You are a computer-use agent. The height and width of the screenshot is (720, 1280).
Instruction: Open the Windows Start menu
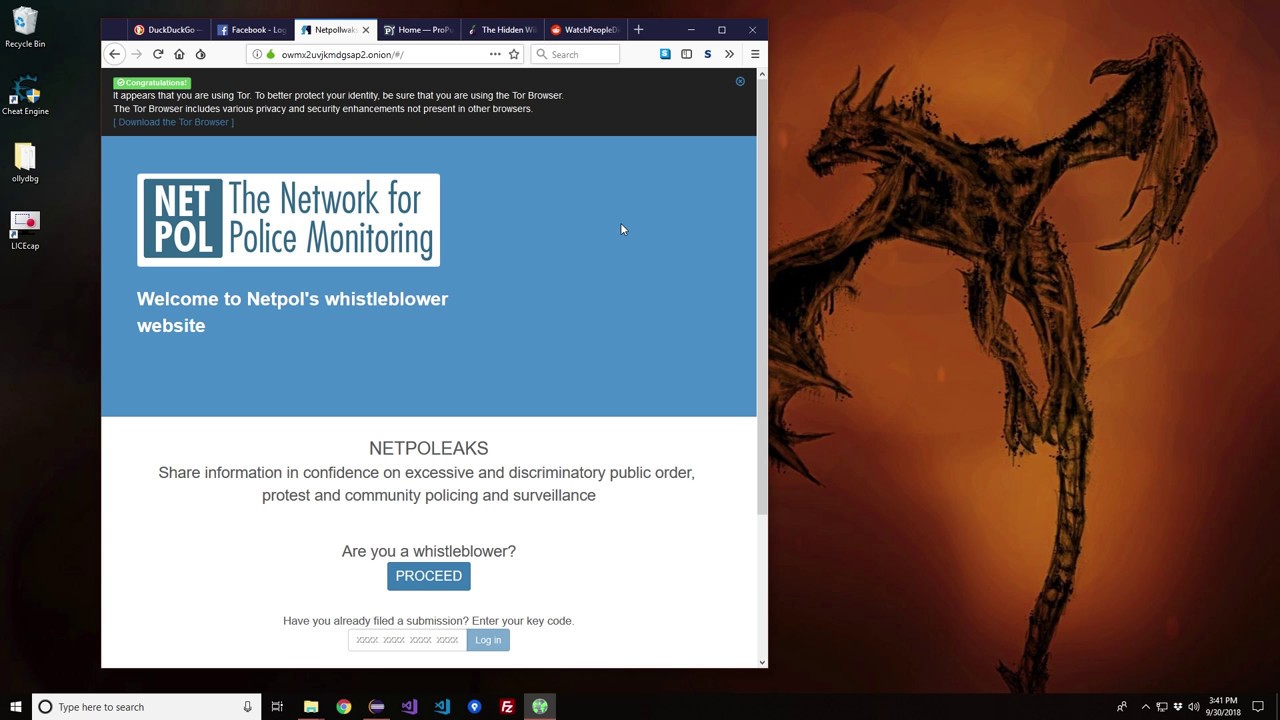15,707
